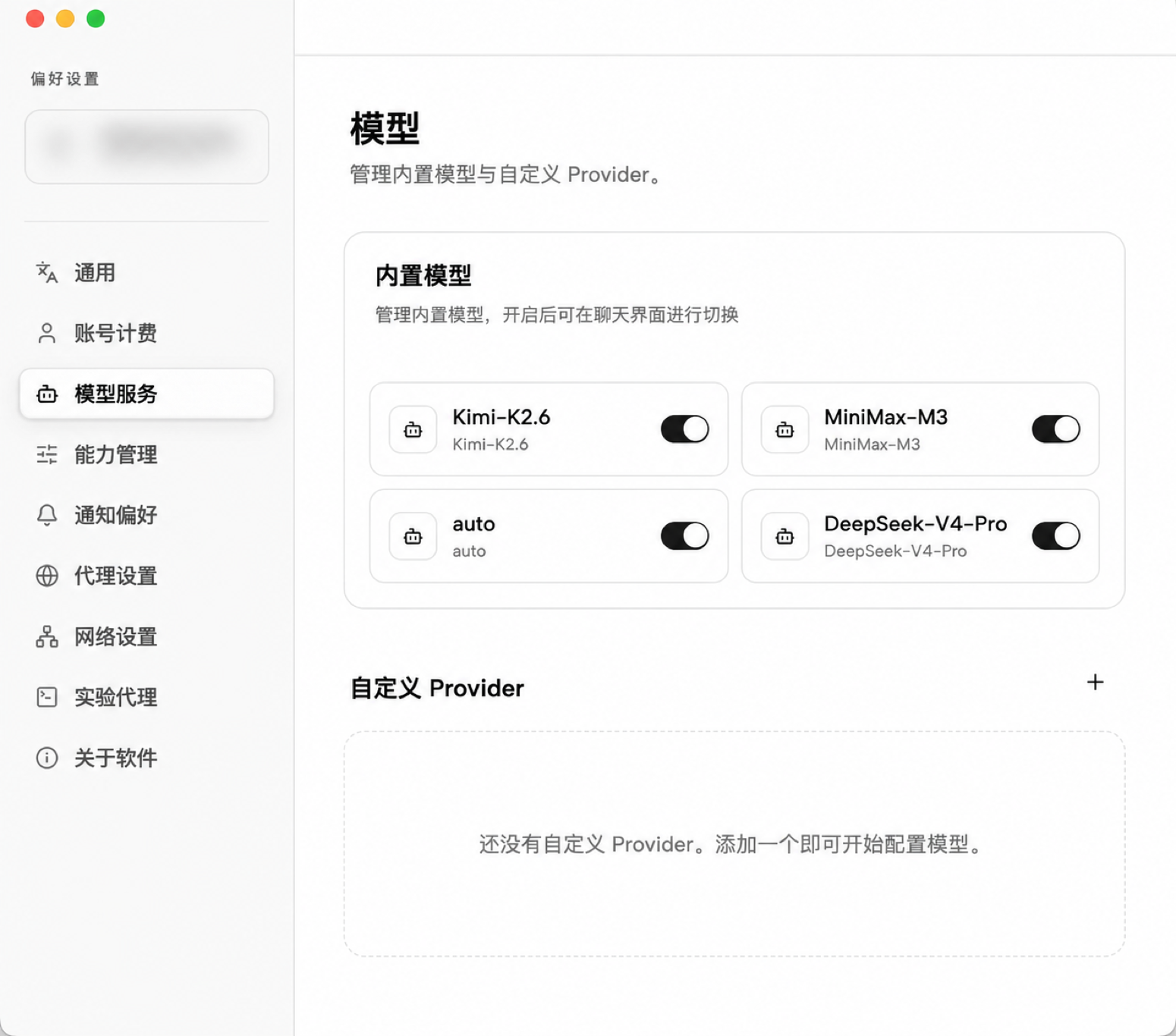Click the translate icon beside 通用
The image size is (1176, 1036).
tap(47, 272)
